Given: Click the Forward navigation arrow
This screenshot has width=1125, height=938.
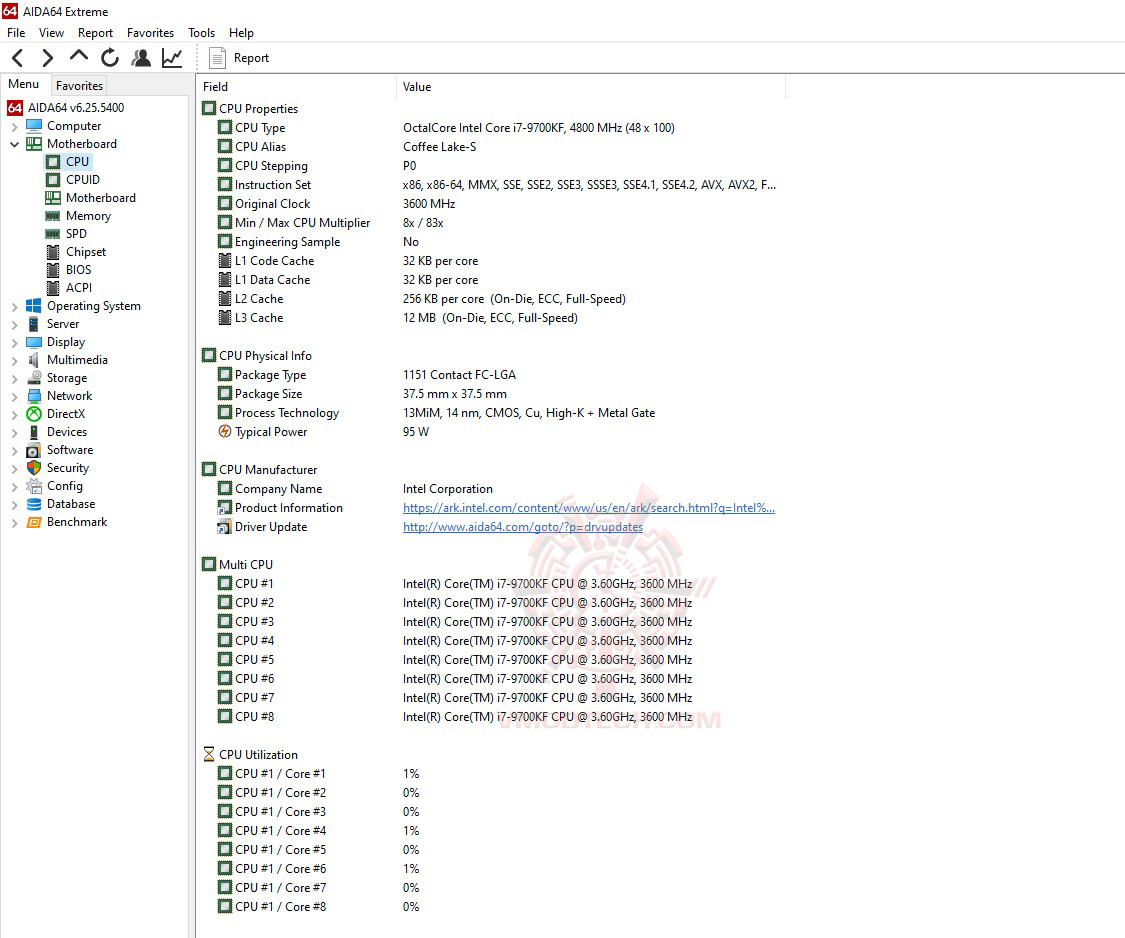Looking at the screenshot, I should (x=47, y=57).
